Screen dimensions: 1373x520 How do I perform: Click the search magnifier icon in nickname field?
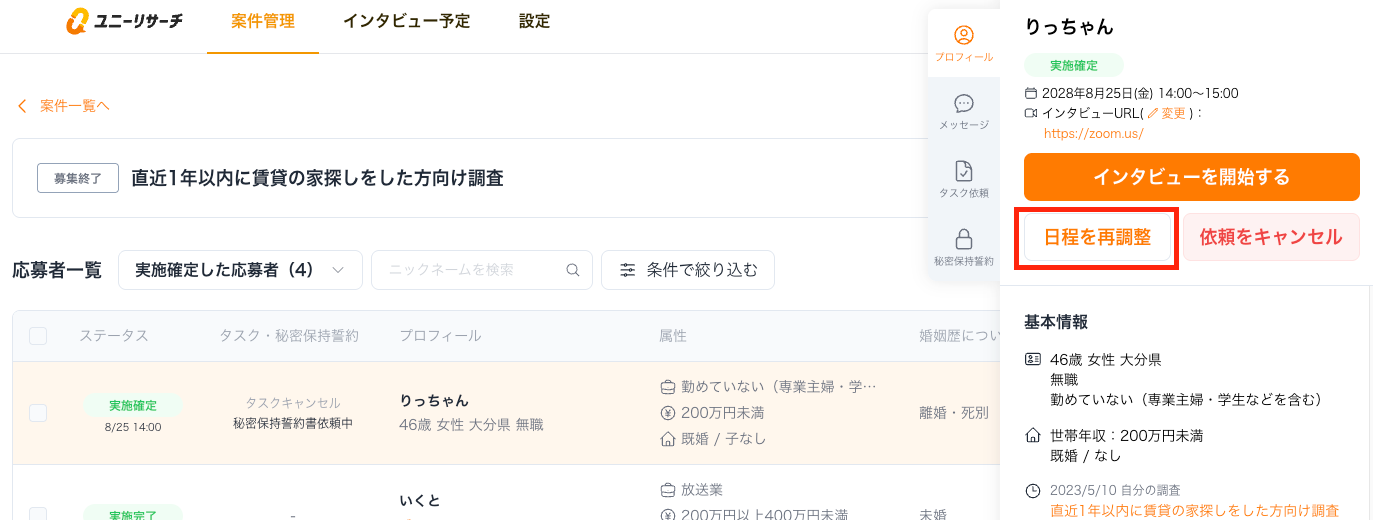[x=573, y=270]
